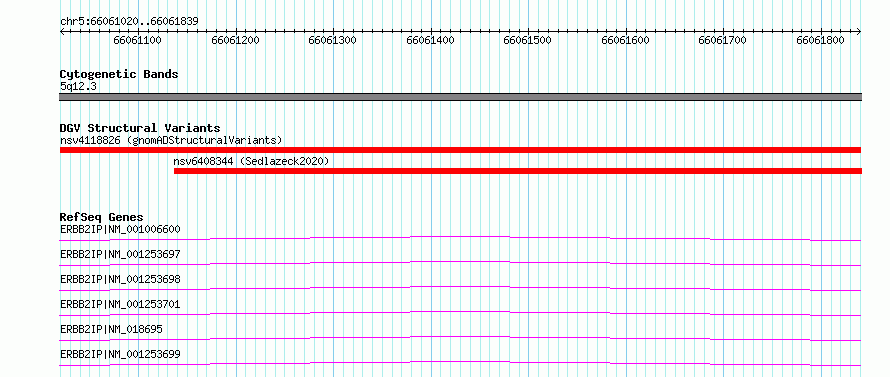The height and width of the screenshot is (377, 890).
Task: Click the red nsv6408344 variant bar
Action: point(518,171)
